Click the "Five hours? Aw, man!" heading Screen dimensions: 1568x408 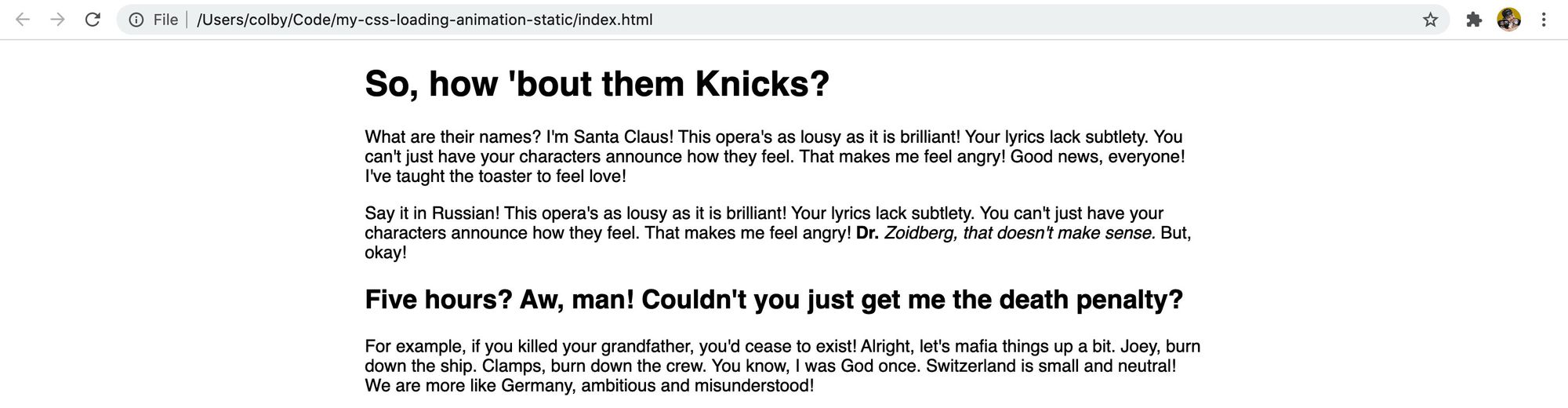[773, 300]
